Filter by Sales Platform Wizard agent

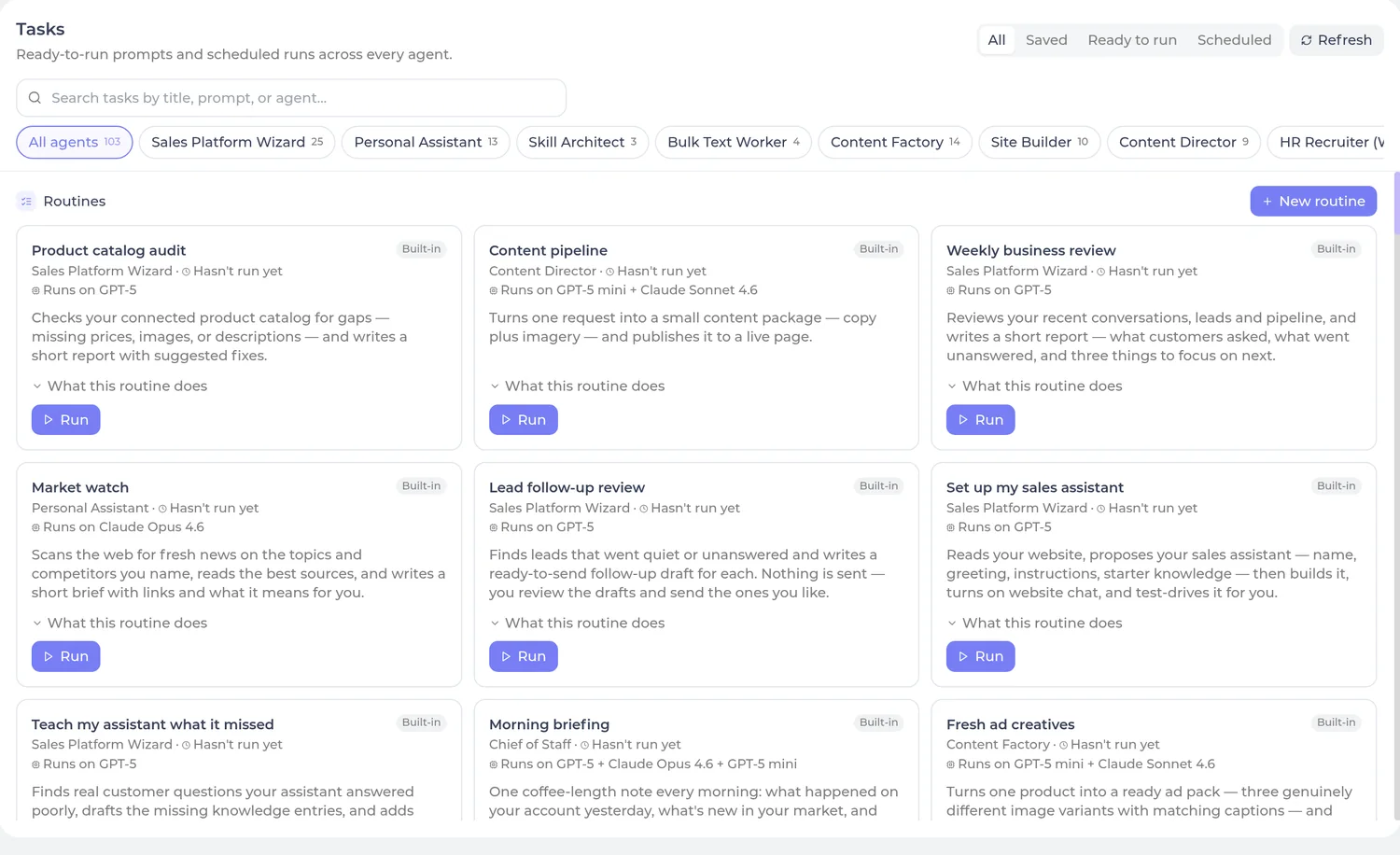pyautogui.click(x=237, y=142)
